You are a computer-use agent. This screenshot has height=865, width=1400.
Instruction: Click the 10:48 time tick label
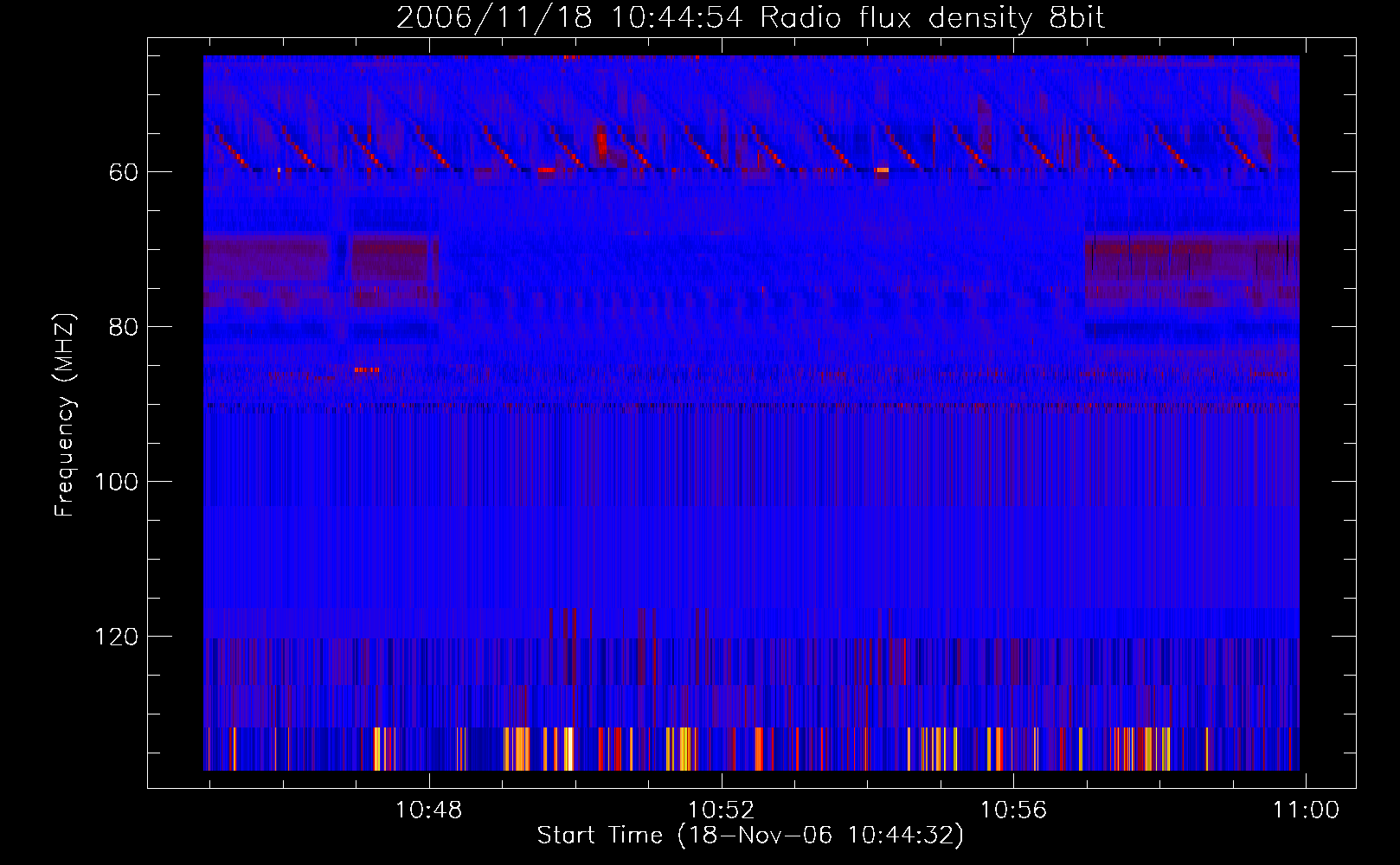pos(428,810)
